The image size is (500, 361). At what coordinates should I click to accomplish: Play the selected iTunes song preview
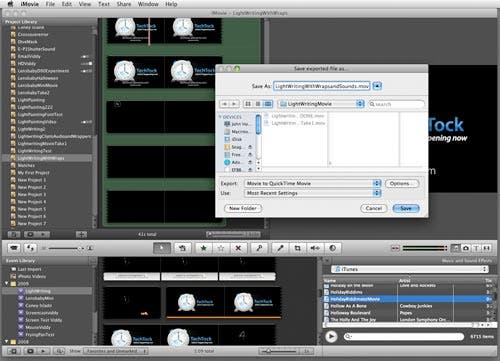click(331, 337)
